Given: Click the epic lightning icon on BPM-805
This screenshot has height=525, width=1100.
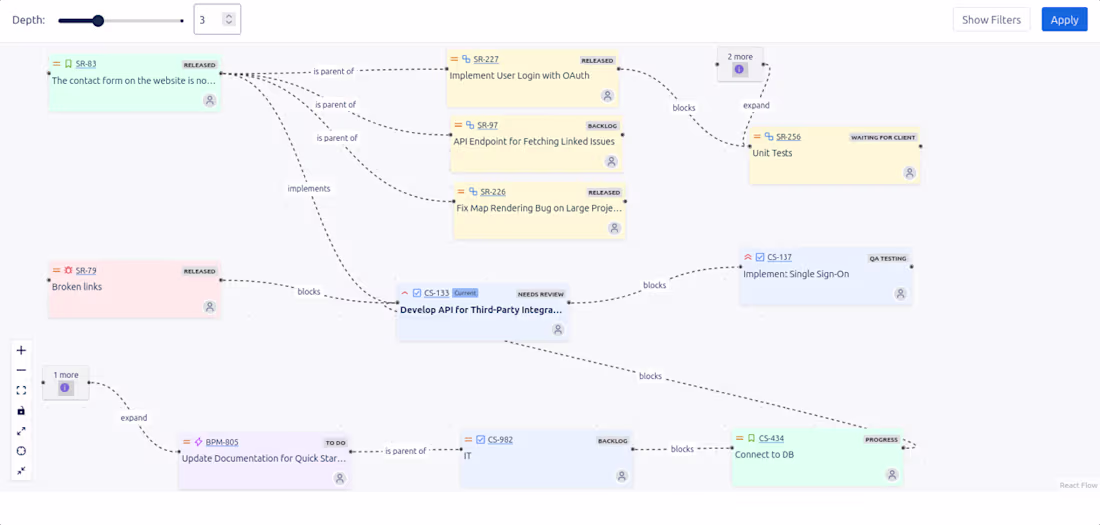Looking at the screenshot, I should tap(199, 442).
